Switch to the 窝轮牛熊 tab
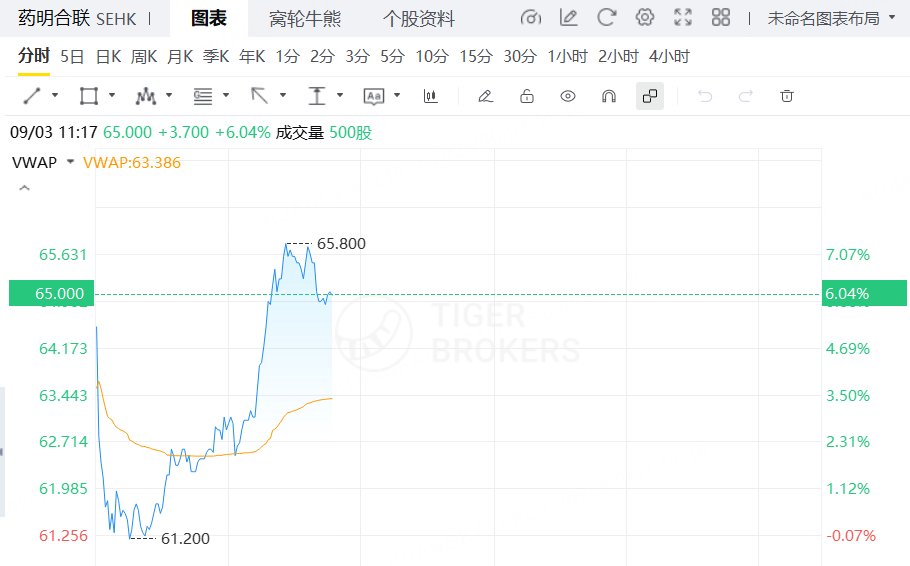Viewport: 910px width, 566px height. point(305,19)
